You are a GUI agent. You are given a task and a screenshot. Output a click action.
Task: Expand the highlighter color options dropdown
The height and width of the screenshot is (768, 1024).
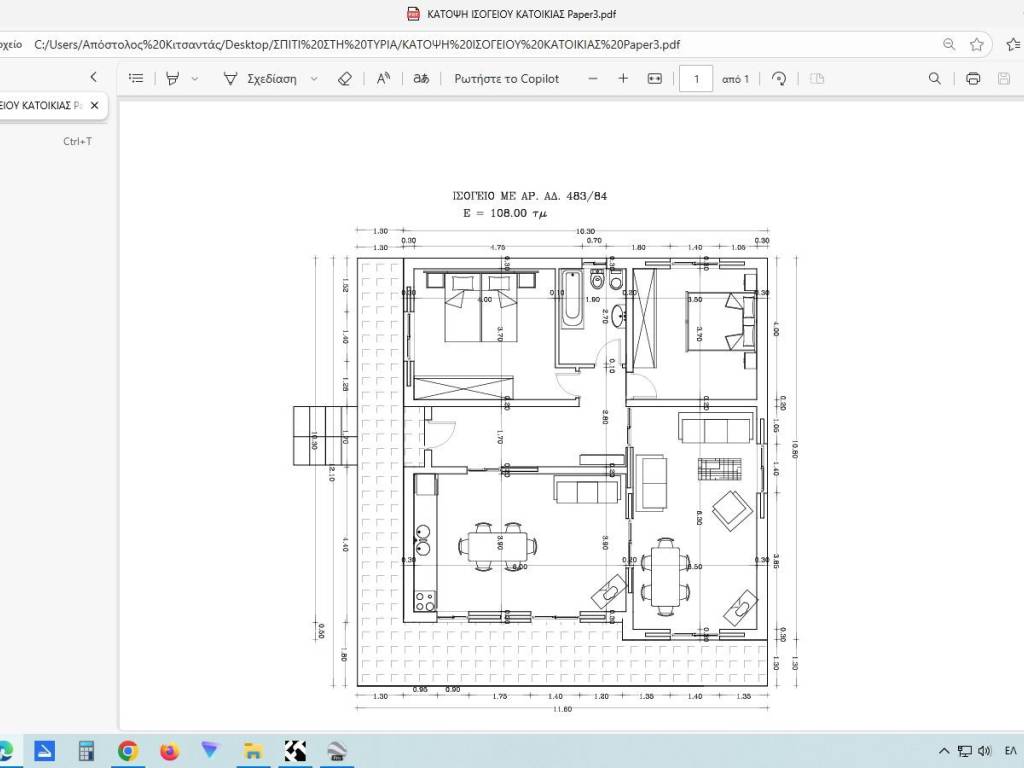tap(195, 78)
